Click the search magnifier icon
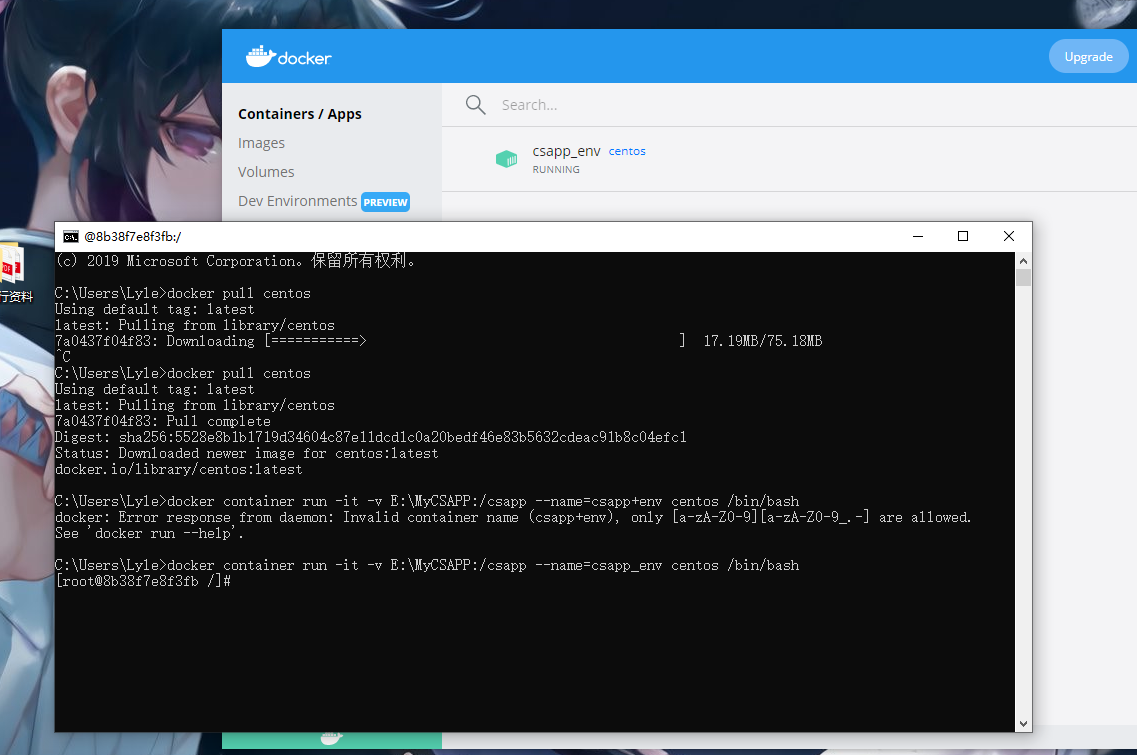Viewport: 1137px width, 755px height. 476,105
